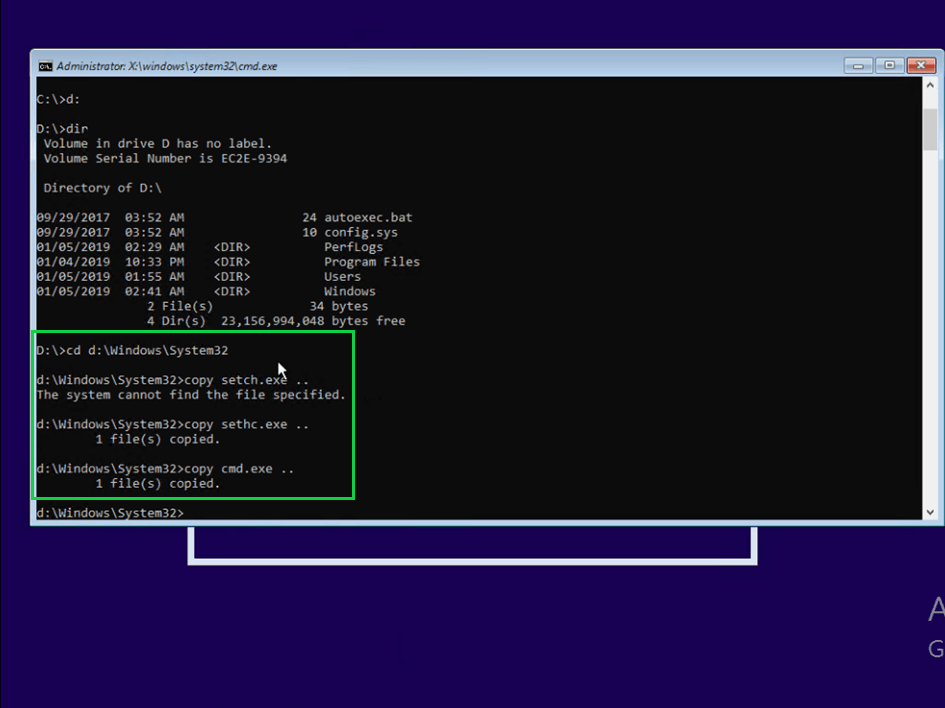Click on config.sys file entry
Viewport: 945px width, 708px height.
pos(360,232)
